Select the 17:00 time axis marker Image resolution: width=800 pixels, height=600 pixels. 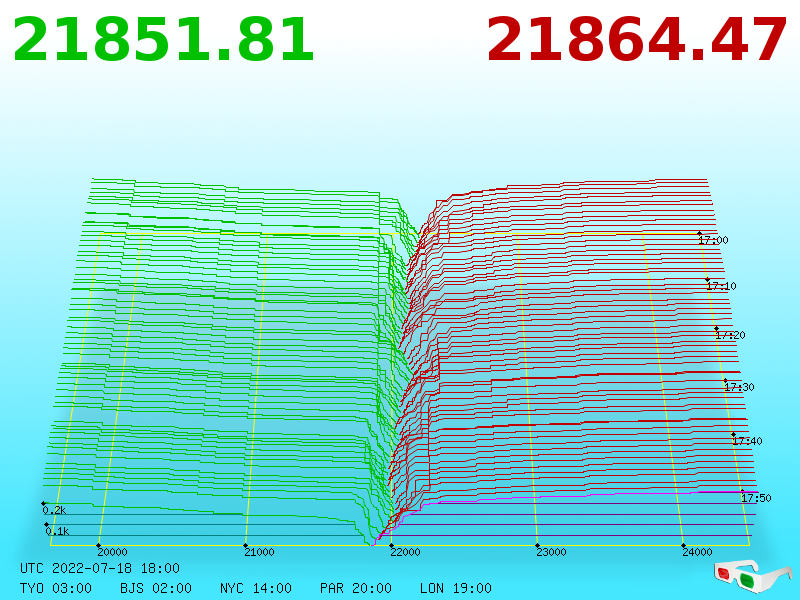[x=713, y=240]
